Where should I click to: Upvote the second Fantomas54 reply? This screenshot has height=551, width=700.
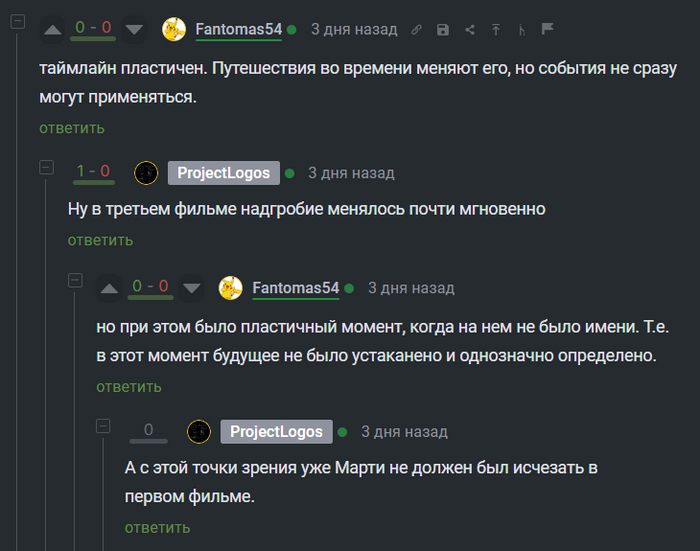tap(110, 288)
